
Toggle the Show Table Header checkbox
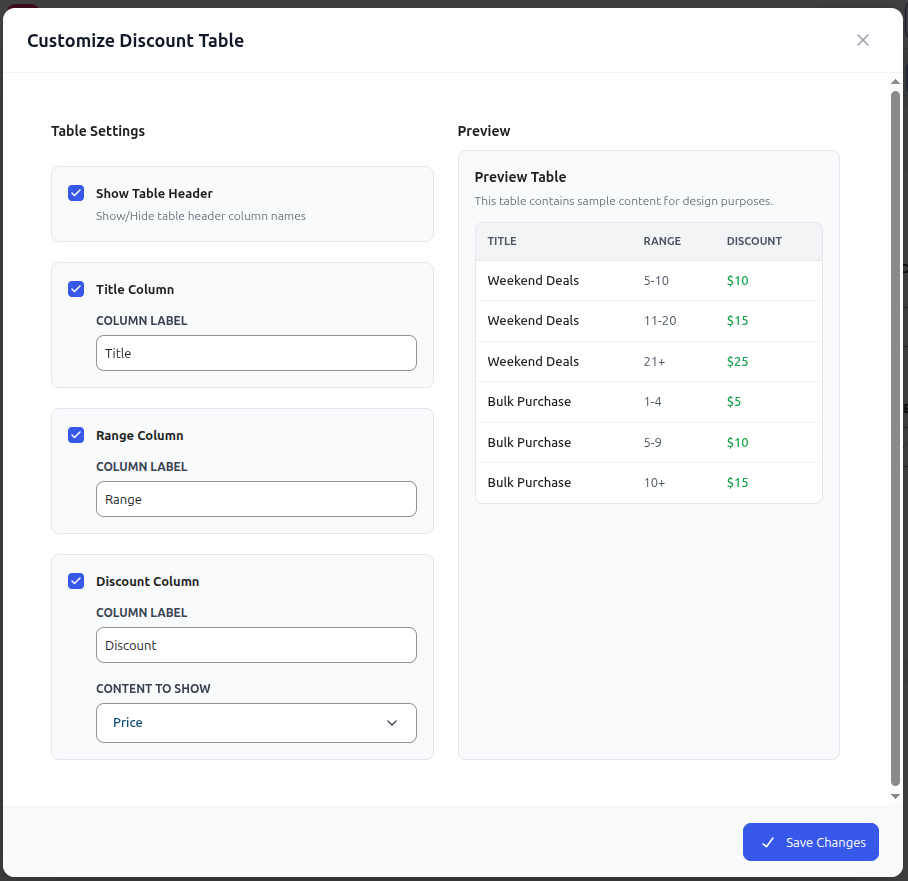click(76, 193)
